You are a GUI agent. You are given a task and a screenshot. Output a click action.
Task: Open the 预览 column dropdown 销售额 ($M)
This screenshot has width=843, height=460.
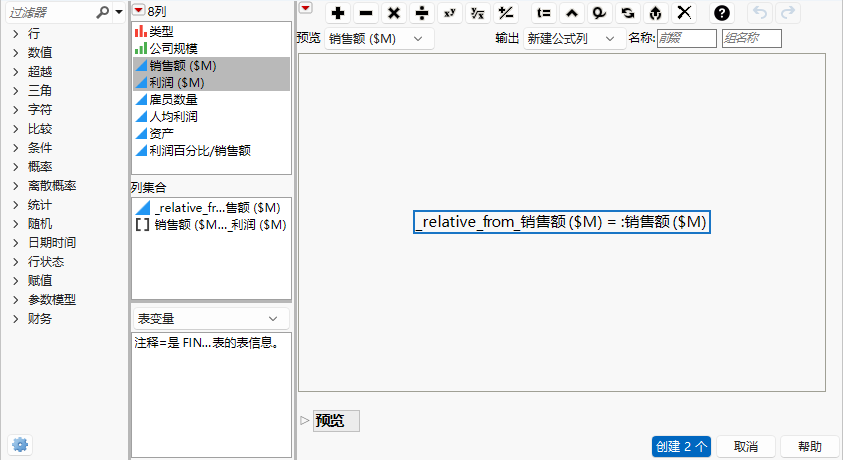379,39
